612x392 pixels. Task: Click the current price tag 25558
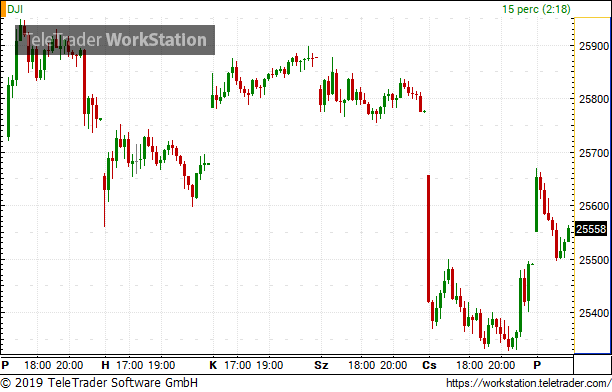coord(591,229)
